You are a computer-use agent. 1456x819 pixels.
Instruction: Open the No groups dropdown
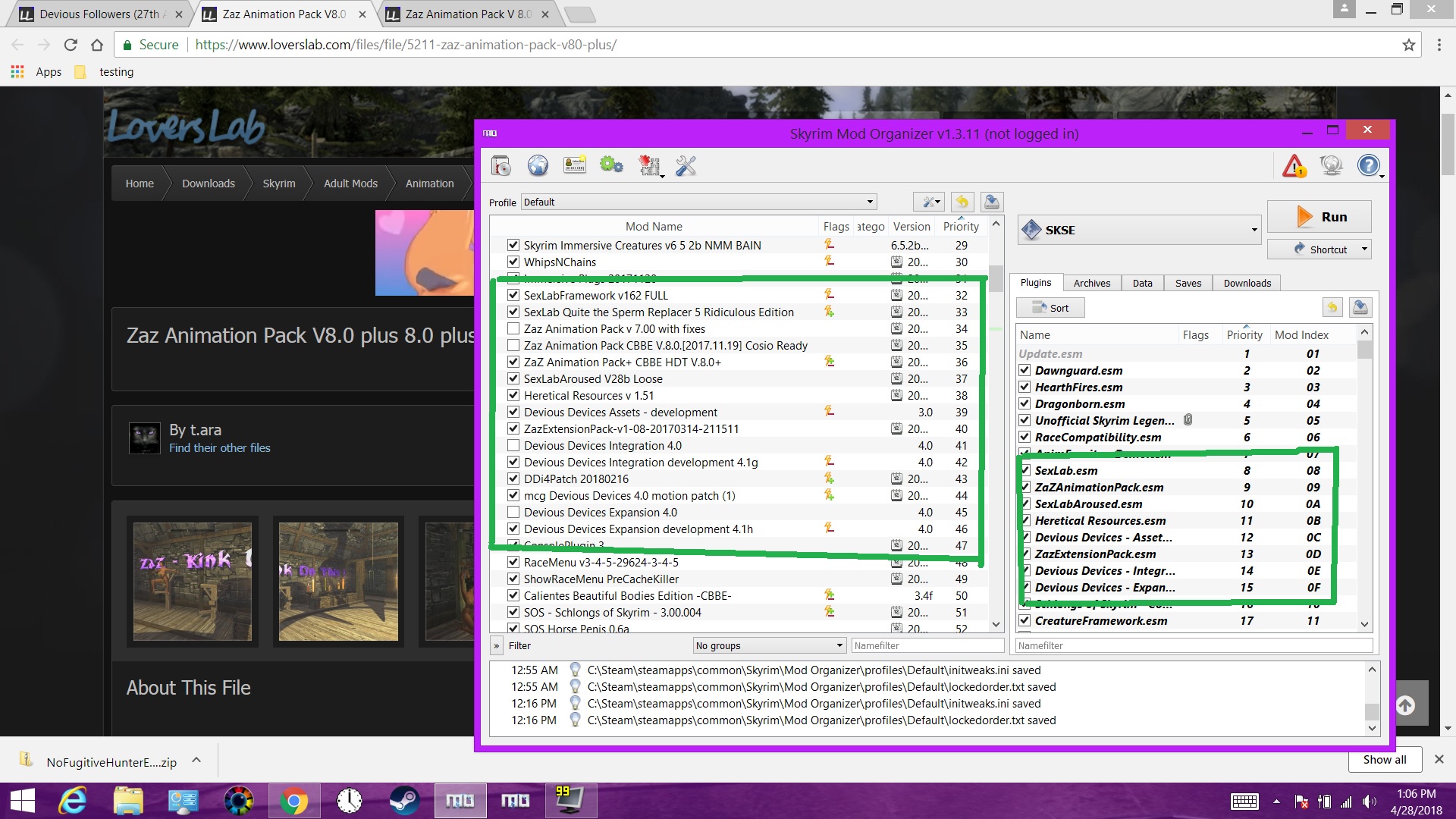[x=769, y=646]
